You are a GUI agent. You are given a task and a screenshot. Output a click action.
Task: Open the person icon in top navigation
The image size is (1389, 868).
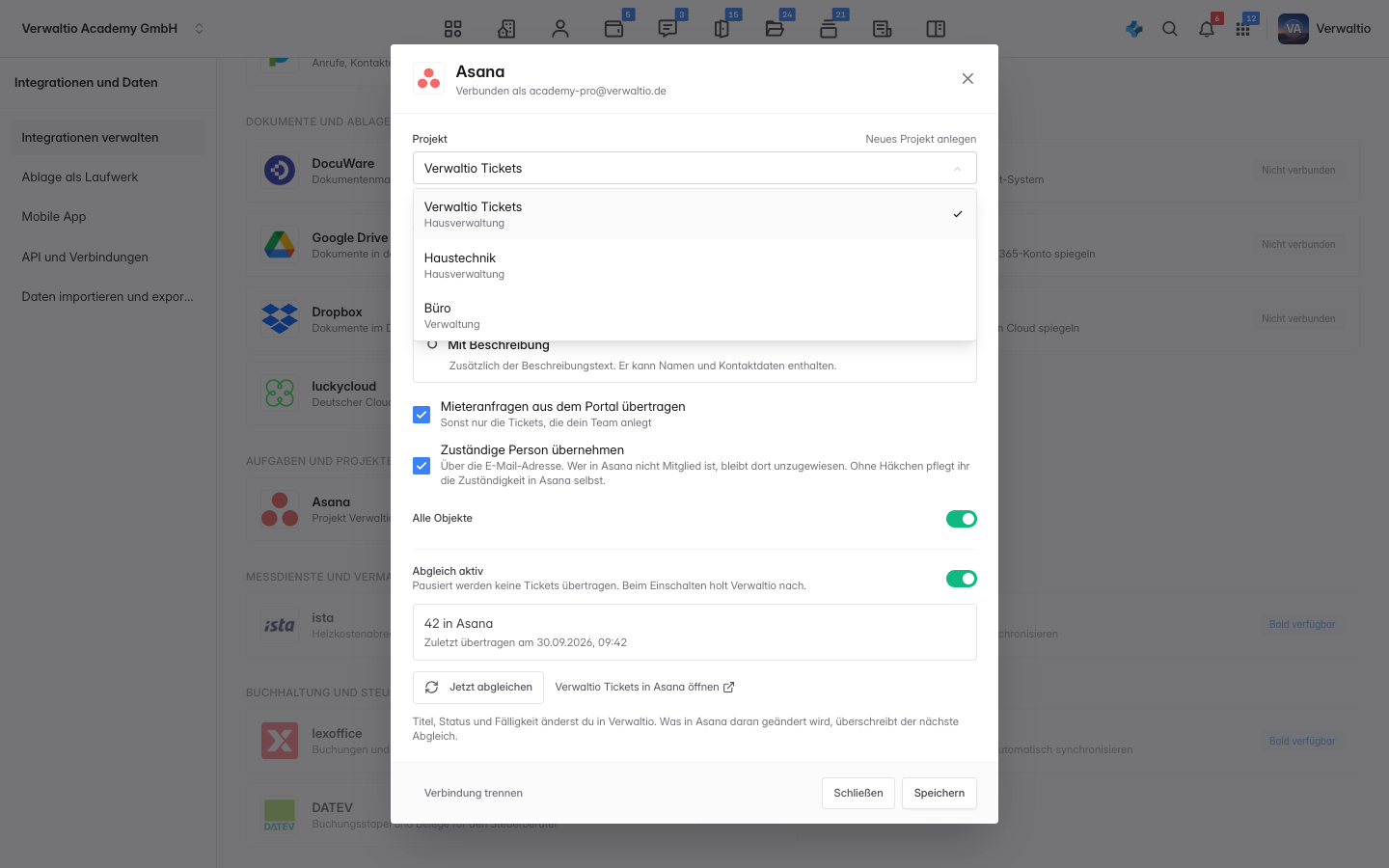click(560, 29)
